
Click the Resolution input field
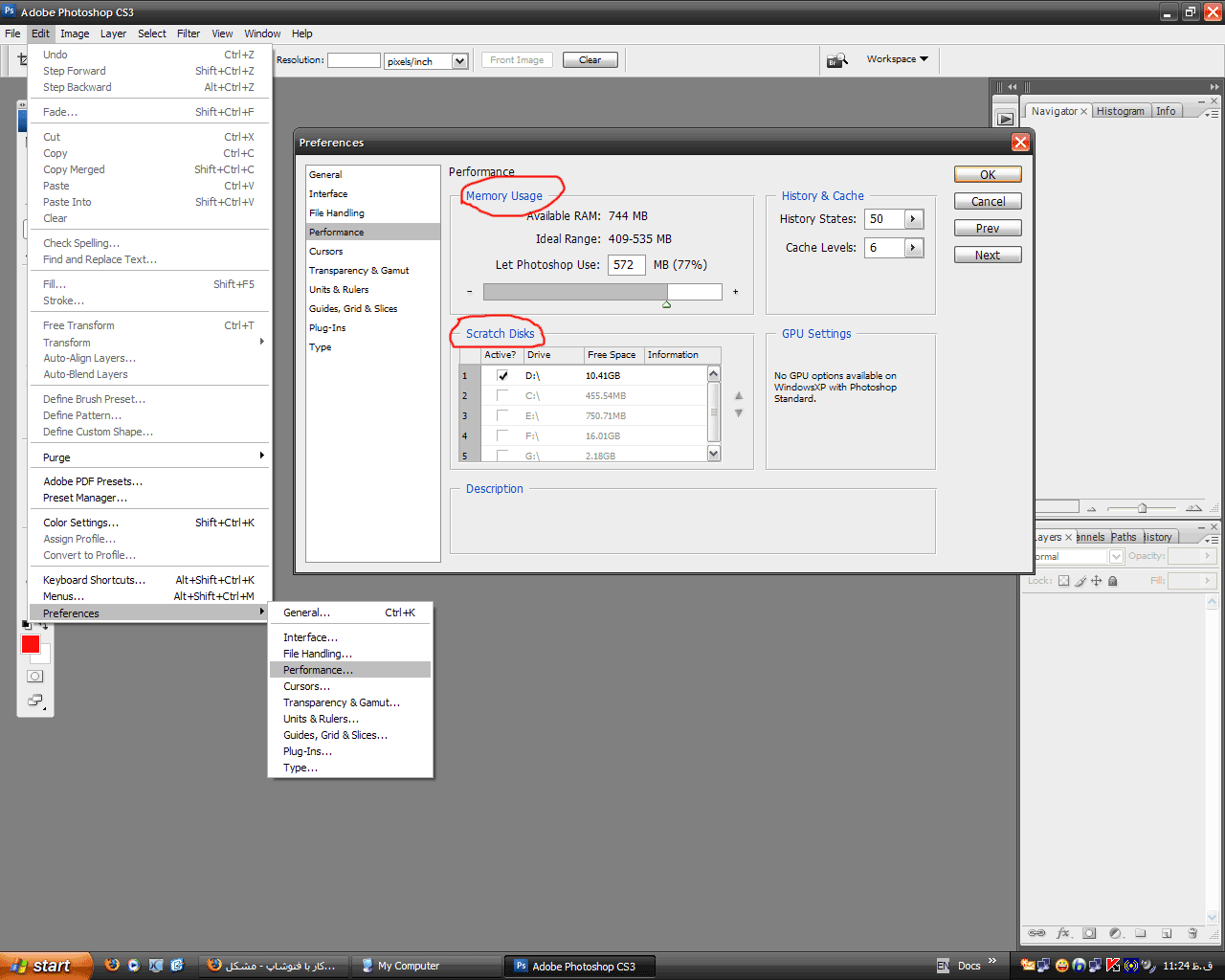[354, 60]
